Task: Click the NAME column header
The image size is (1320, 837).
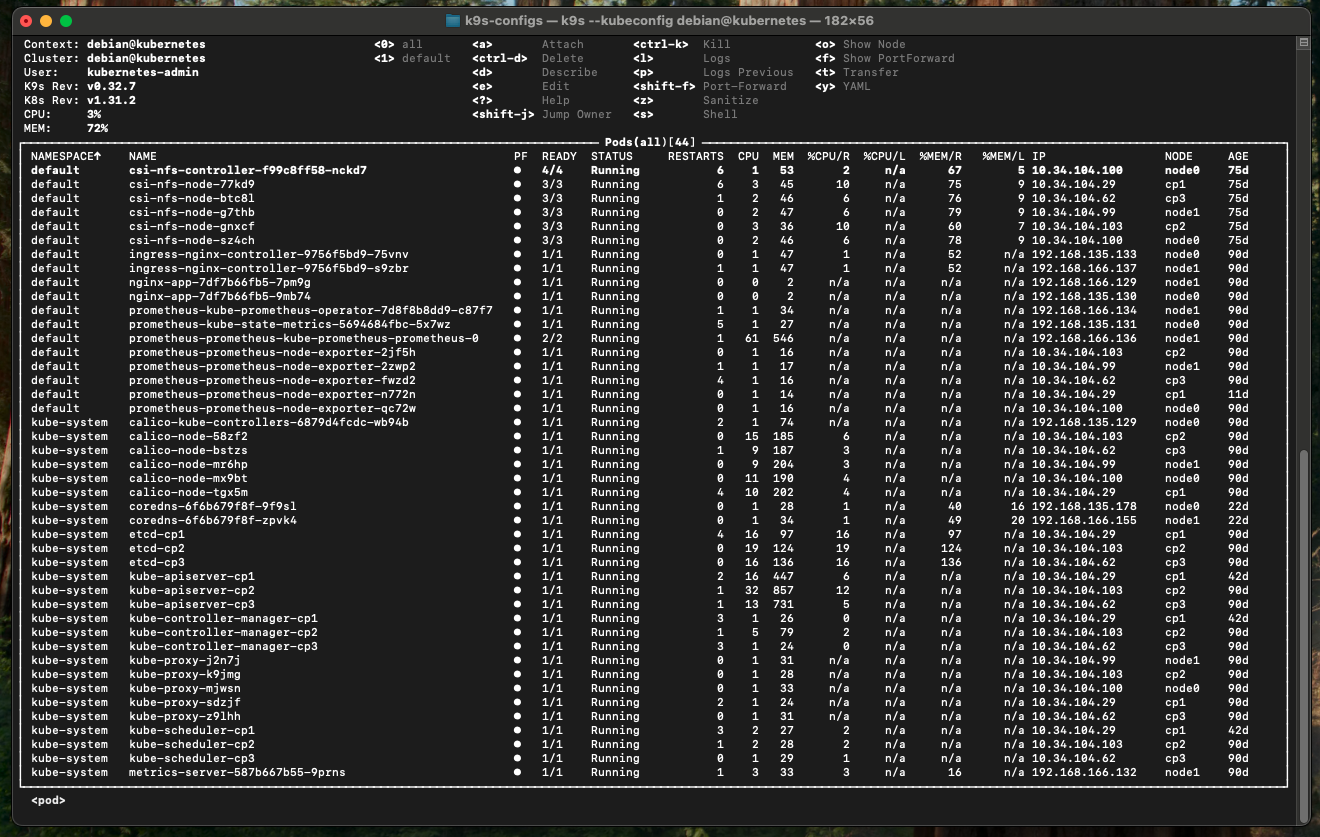Action: pyautogui.click(x=143, y=157)
